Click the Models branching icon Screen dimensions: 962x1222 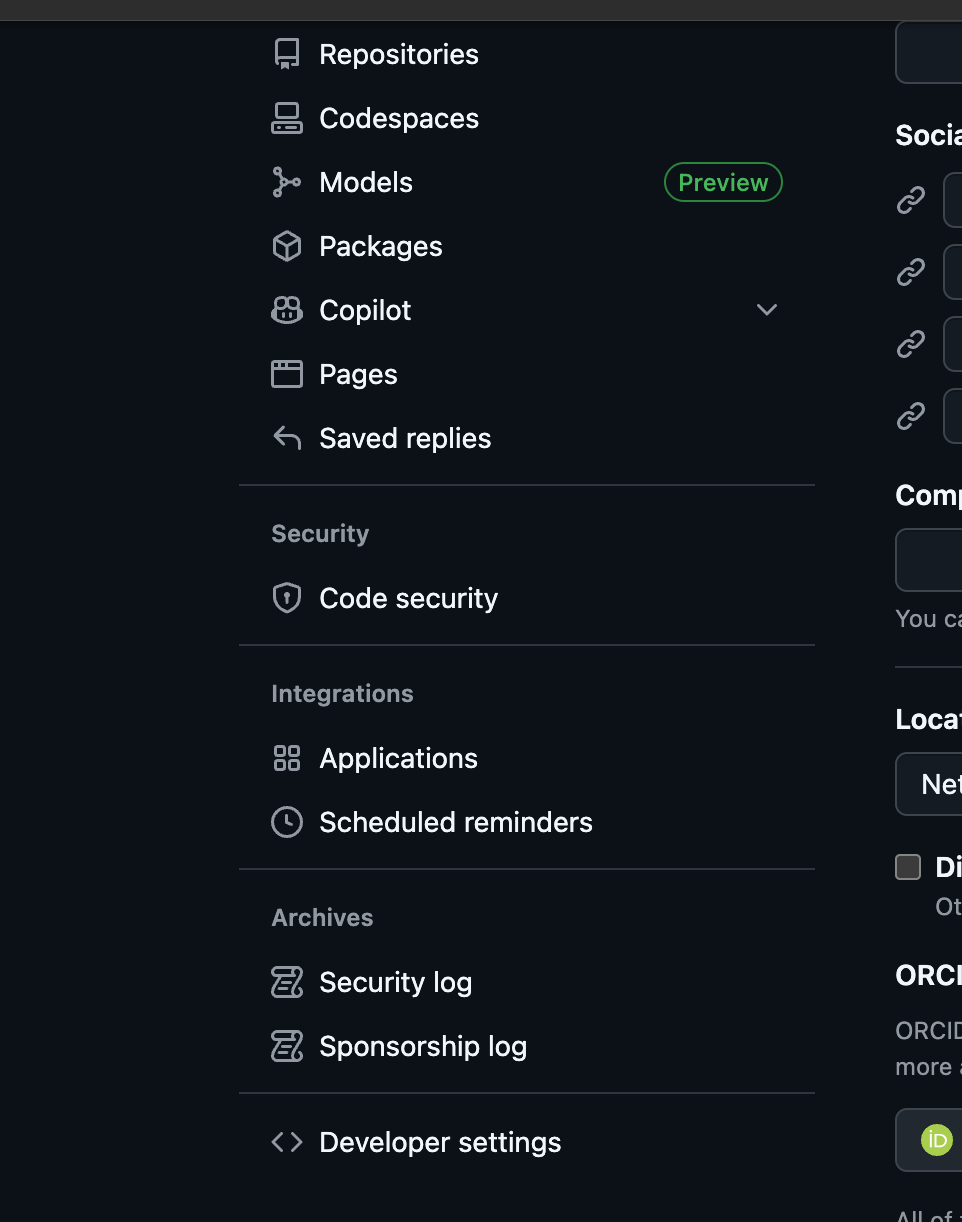tap(287, 181)
